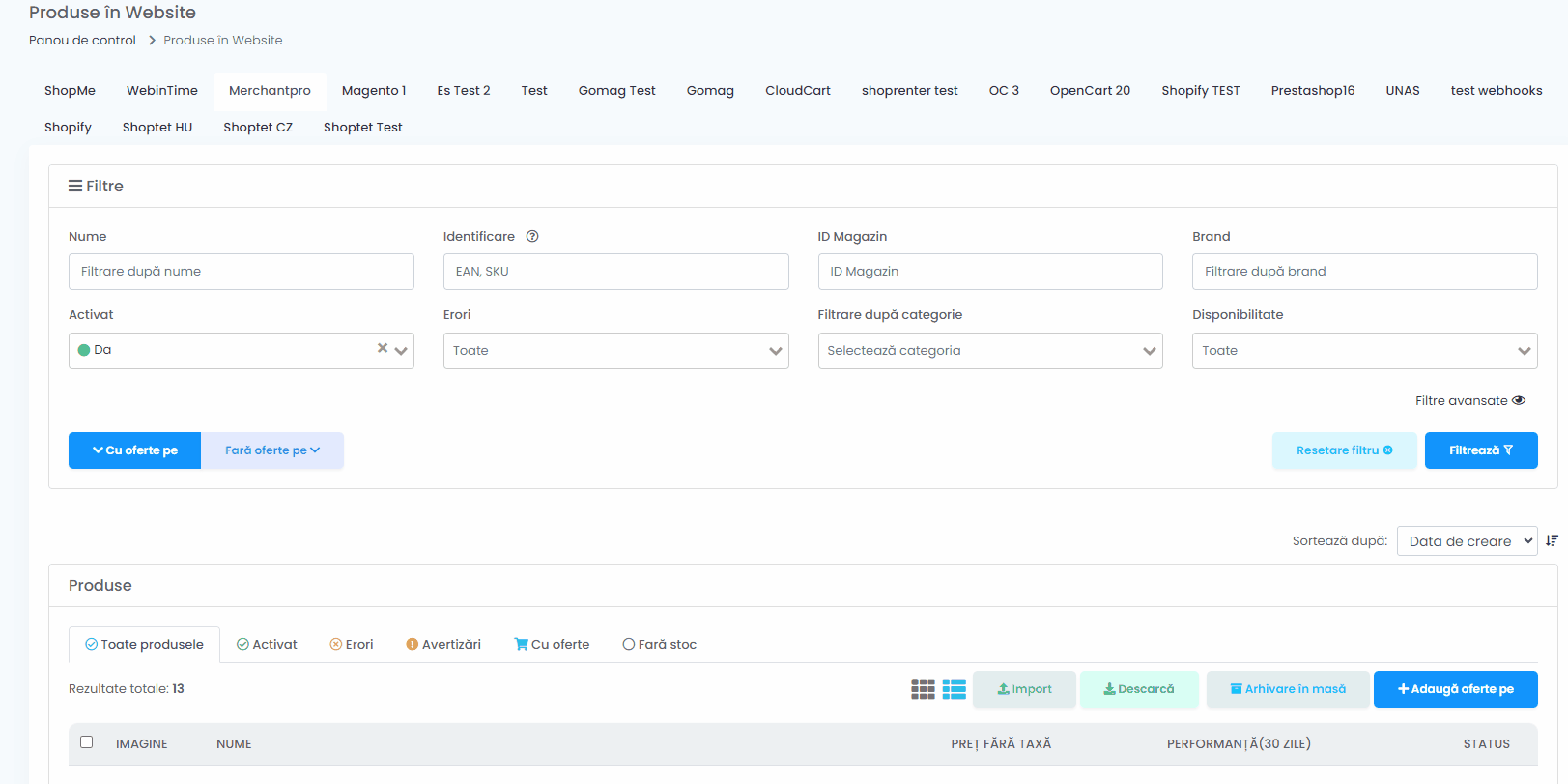The image size is (1568, 784).
Task: Apply filters with Filtrează button
Action: pyautogui.click(x=1481, y=450)
